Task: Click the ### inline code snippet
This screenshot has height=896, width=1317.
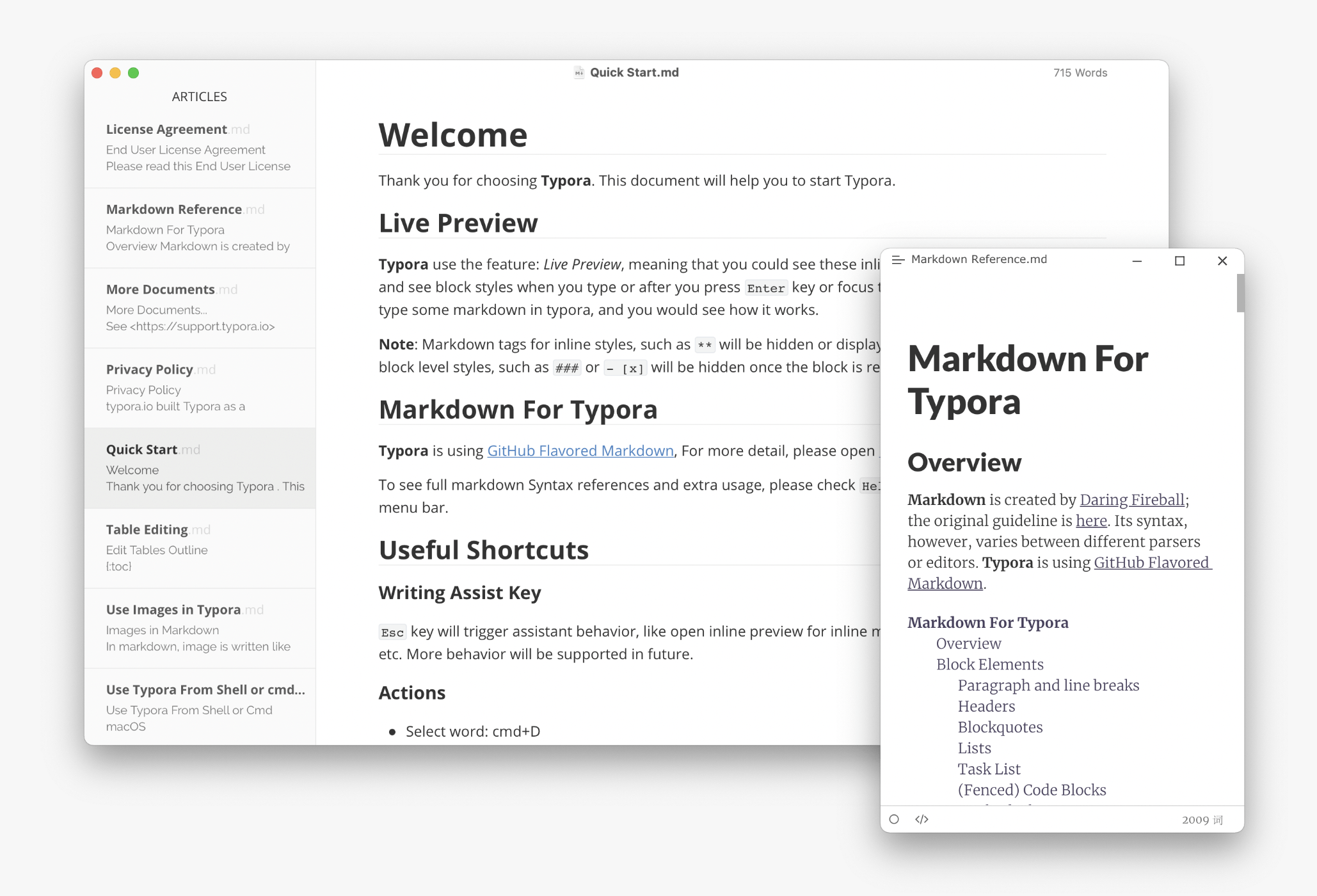Action: coord(567,368)
